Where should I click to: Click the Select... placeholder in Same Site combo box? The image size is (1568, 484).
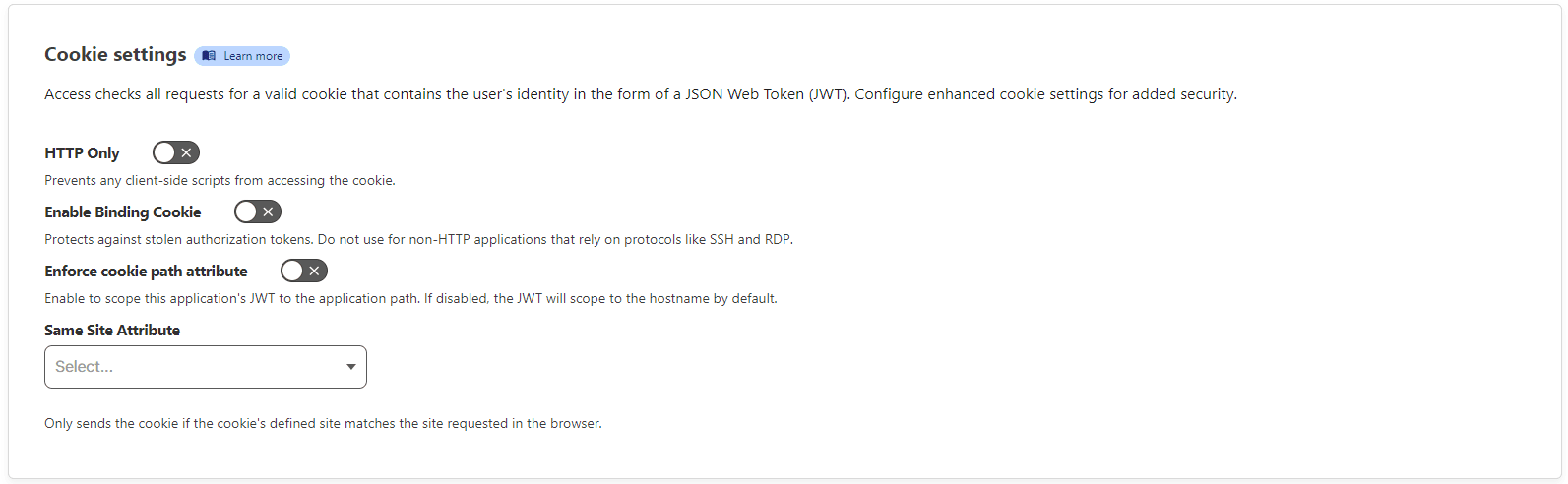[x=85, y=367]
